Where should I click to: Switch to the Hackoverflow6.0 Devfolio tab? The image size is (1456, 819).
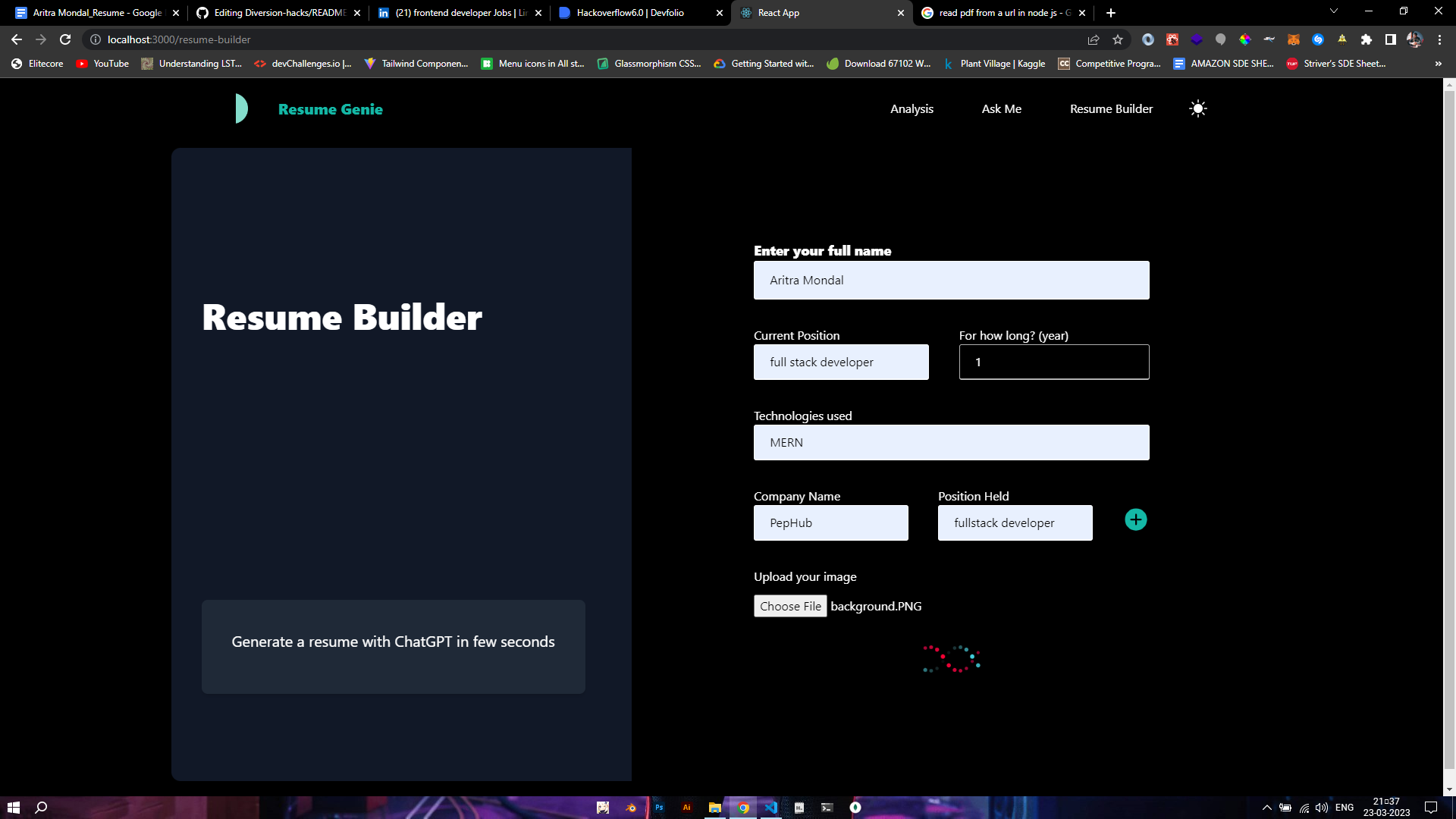click(x=629, y=12)
